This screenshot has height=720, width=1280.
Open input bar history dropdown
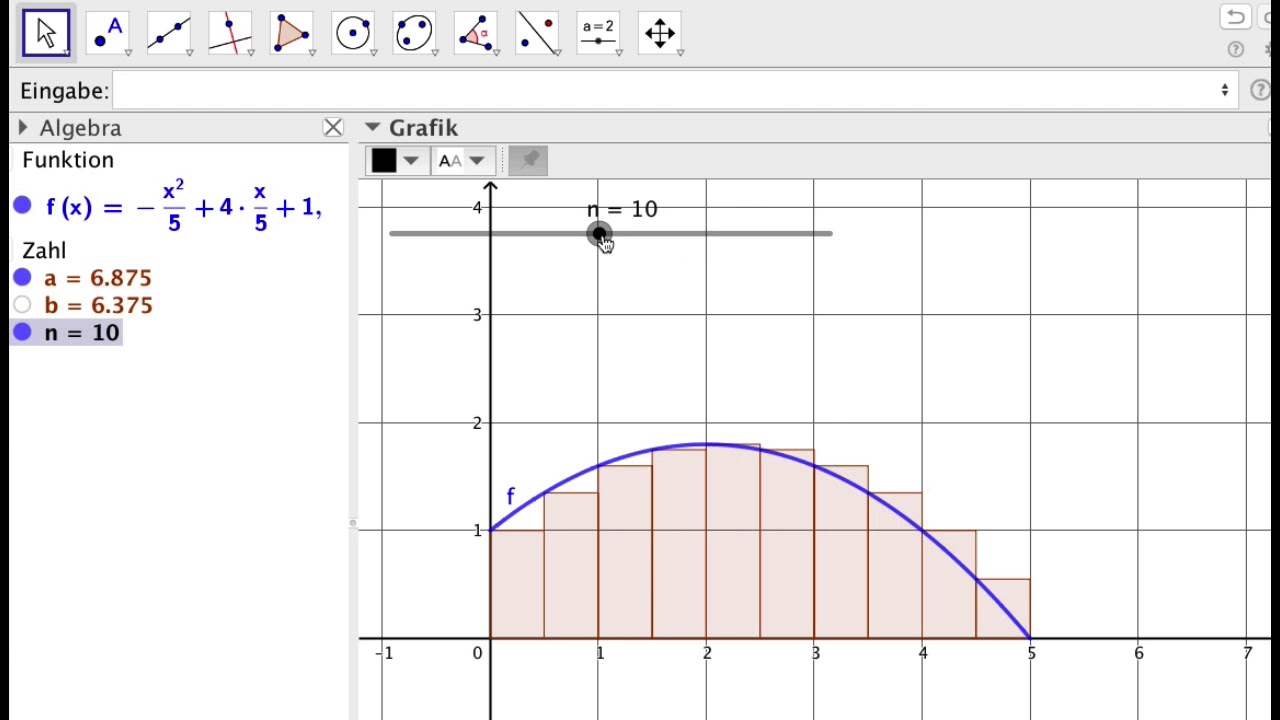pyautogui.click(x=1225, y=91)
